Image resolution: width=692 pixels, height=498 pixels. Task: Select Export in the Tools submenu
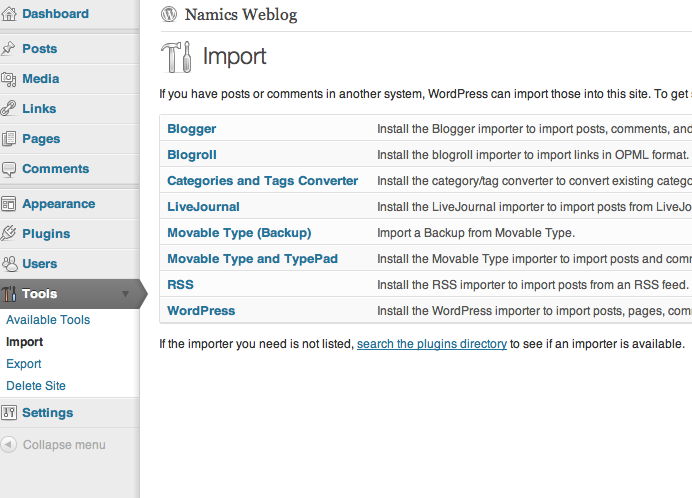coord(24,364)
